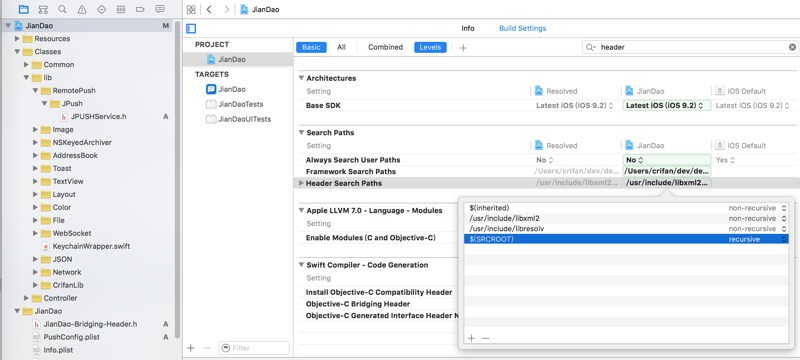Collapse the Search Paths section
This screenshot has width=800, height=360.
point(301,133)
